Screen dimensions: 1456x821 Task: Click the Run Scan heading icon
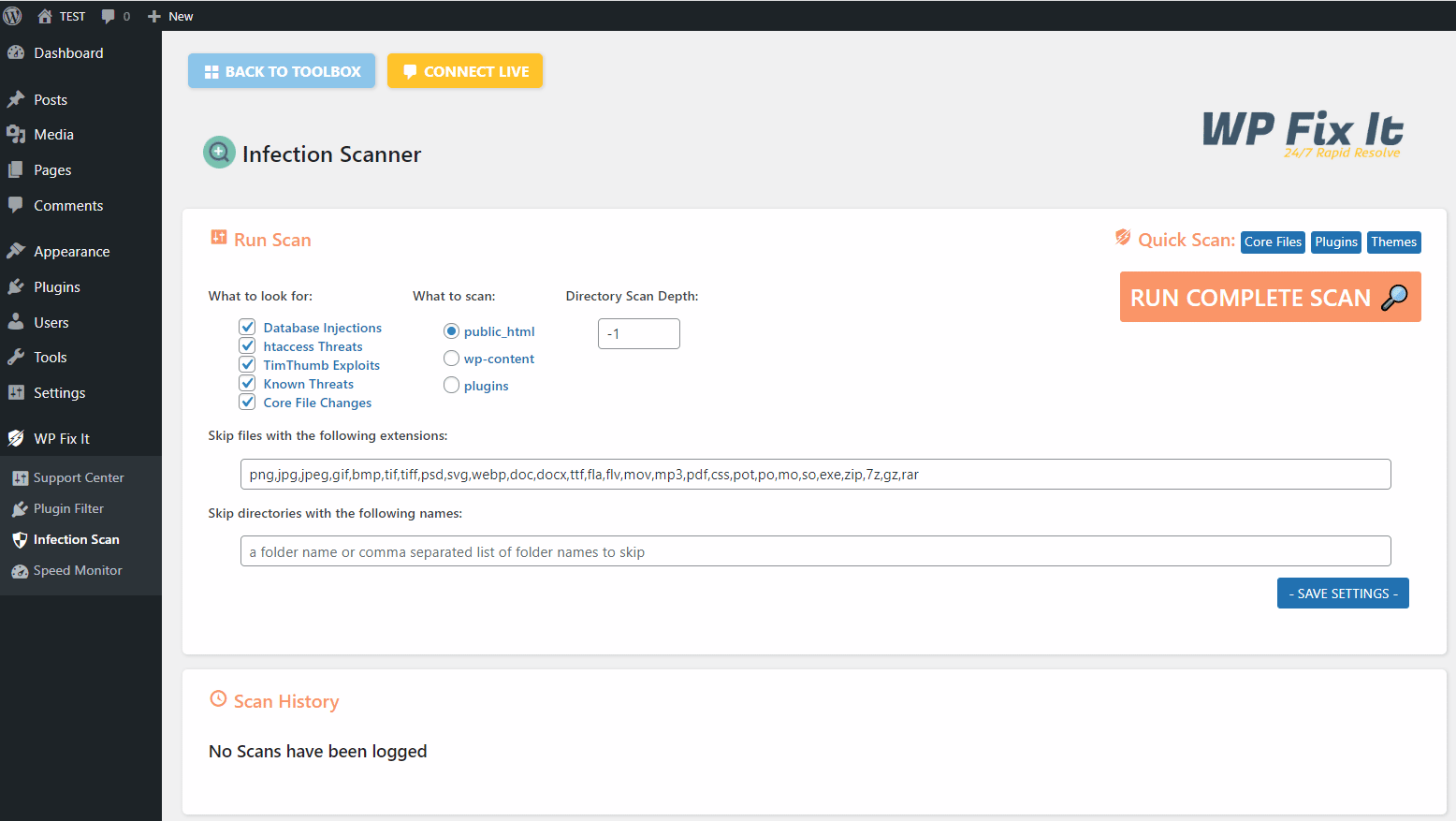tap(218, 238)
